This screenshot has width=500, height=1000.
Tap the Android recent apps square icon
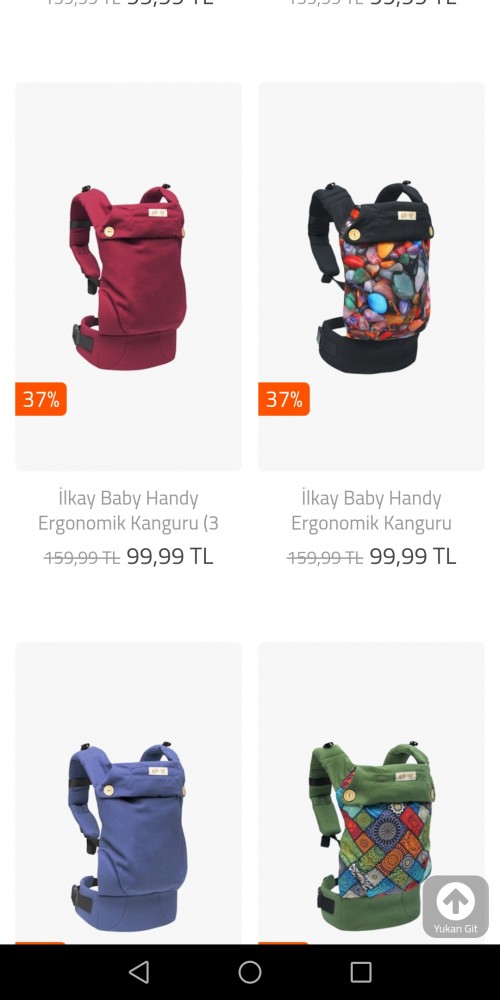click(361, 972)
